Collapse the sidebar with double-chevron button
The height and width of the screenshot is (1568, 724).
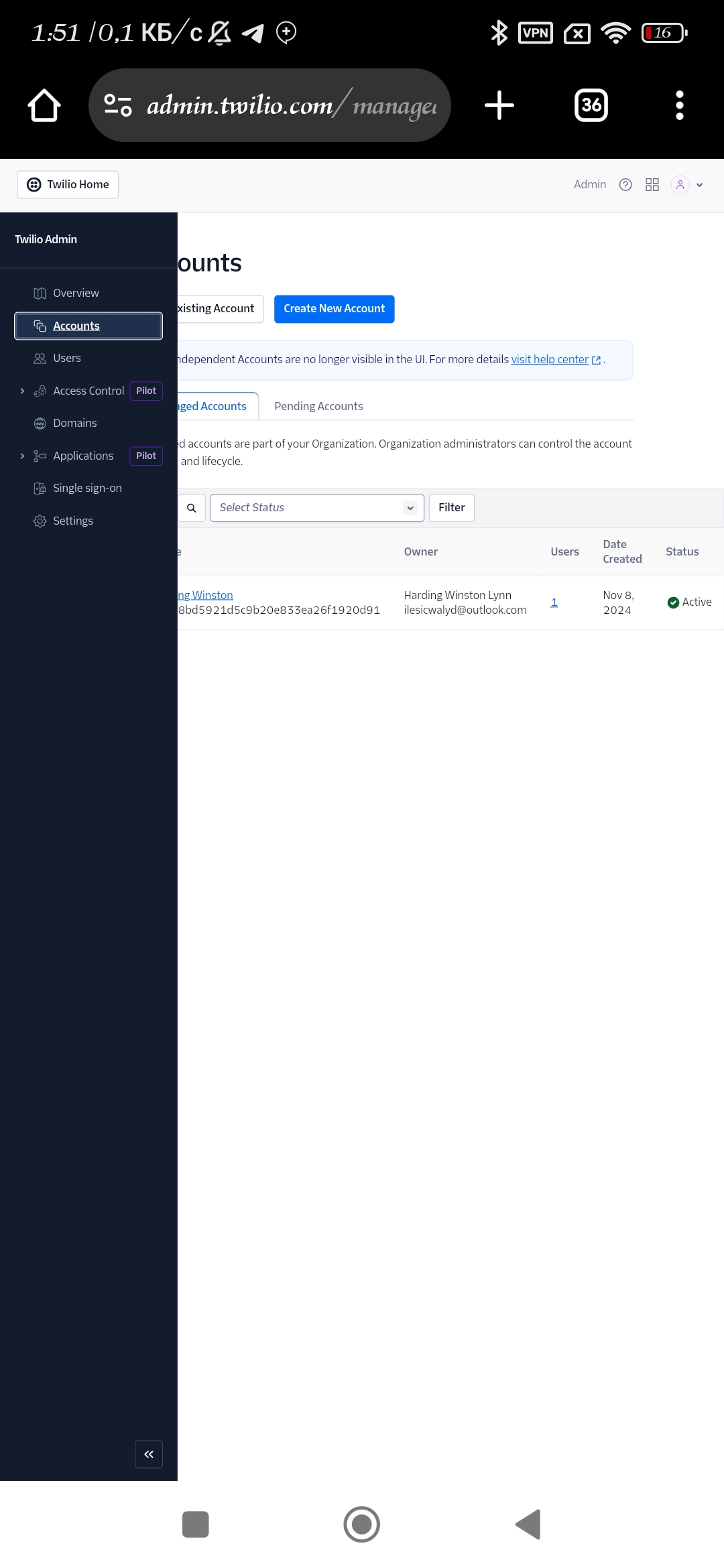(149, 1454)
